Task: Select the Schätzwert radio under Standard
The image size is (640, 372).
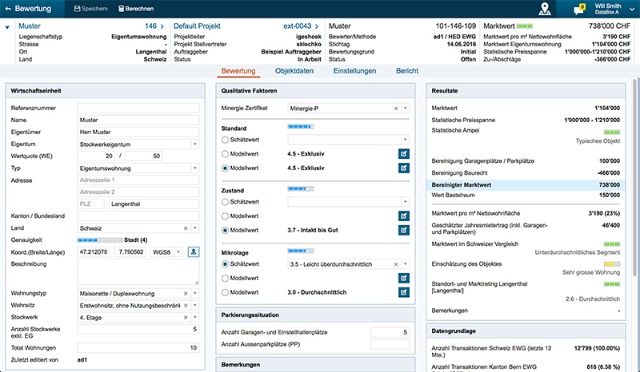Action: 225,140
